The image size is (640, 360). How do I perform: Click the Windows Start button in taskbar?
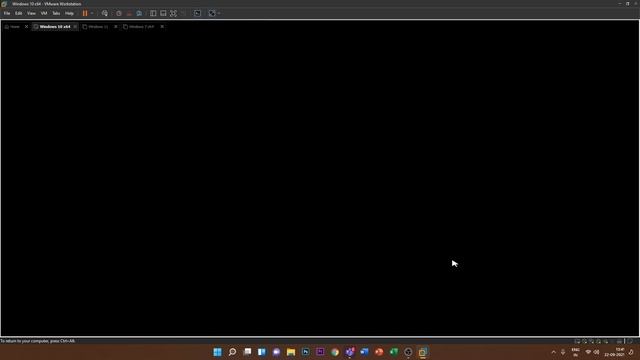click(x=218, y=352)
